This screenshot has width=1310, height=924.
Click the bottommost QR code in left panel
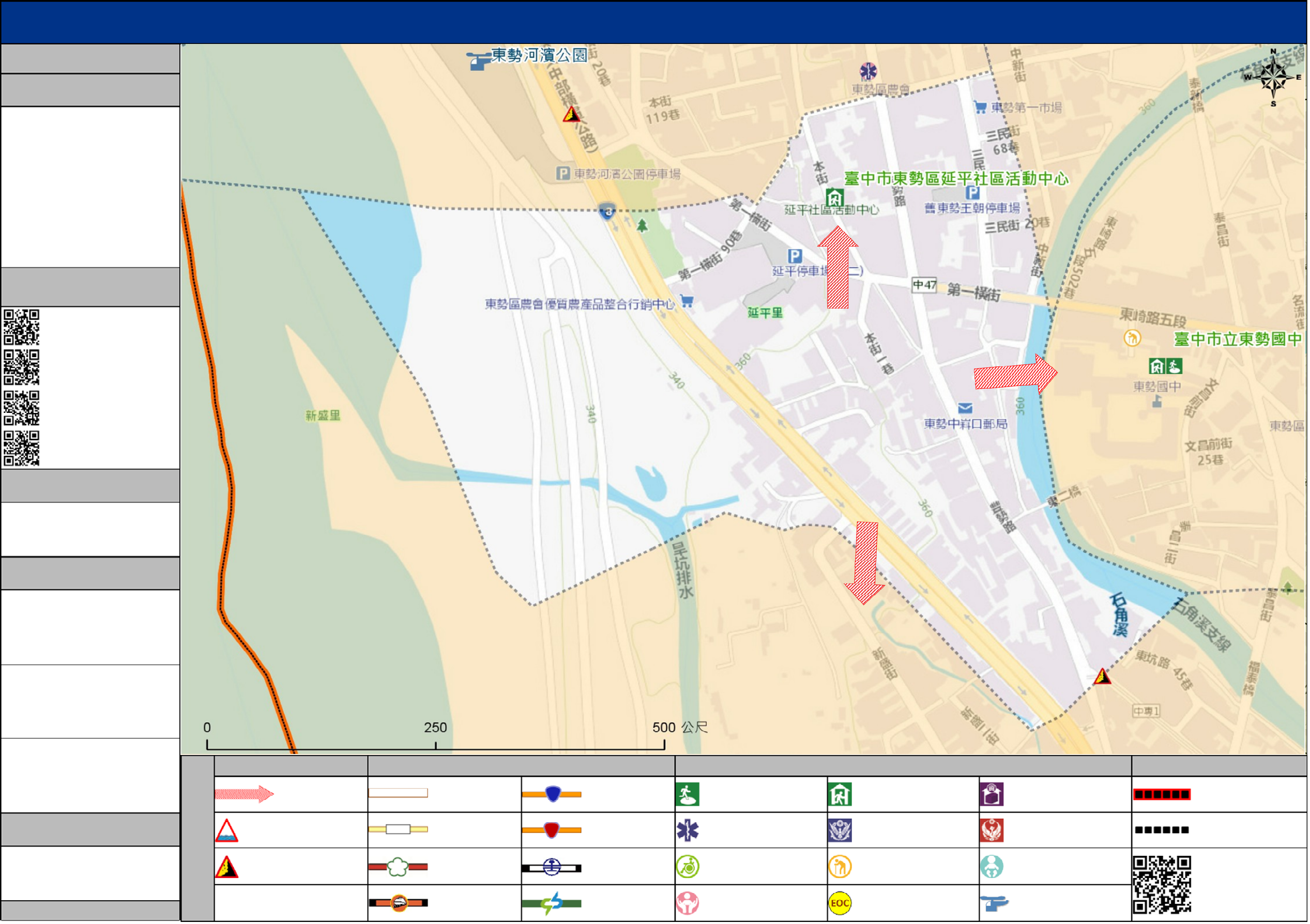click(21, 449)
